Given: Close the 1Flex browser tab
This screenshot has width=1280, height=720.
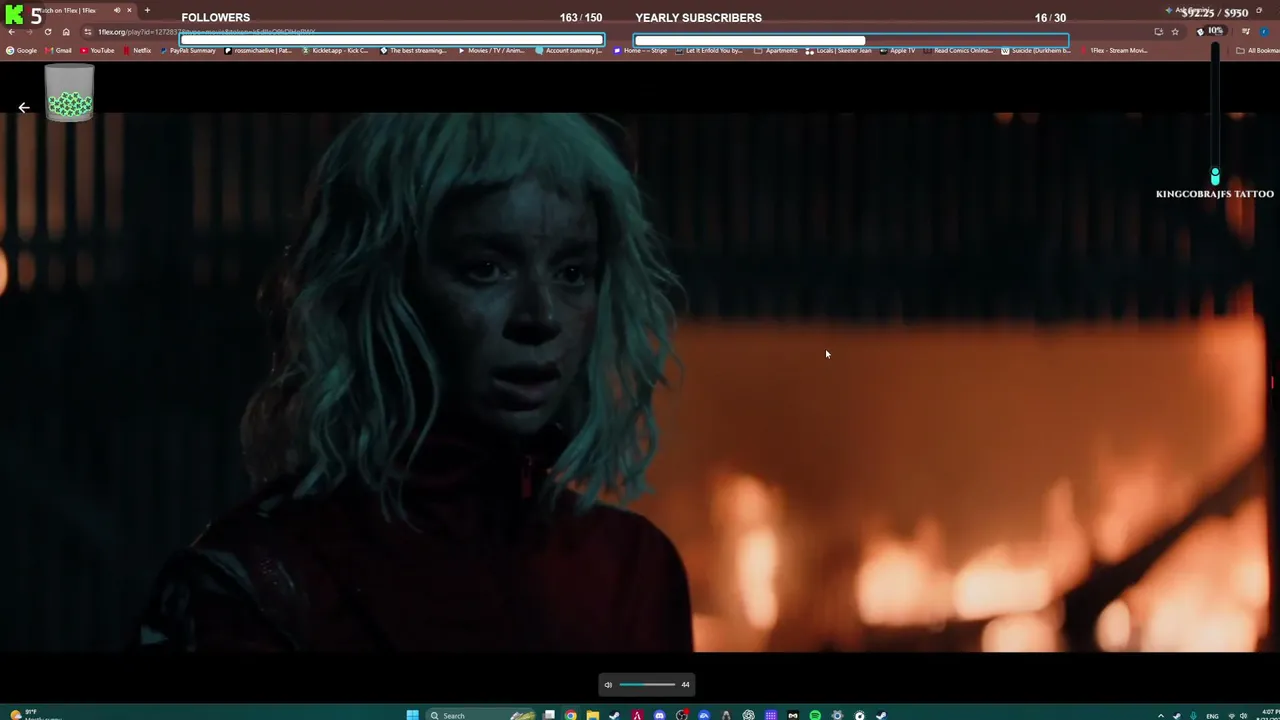Looking at the screenshot, I should pyautogui.click(x=129, y=10).
